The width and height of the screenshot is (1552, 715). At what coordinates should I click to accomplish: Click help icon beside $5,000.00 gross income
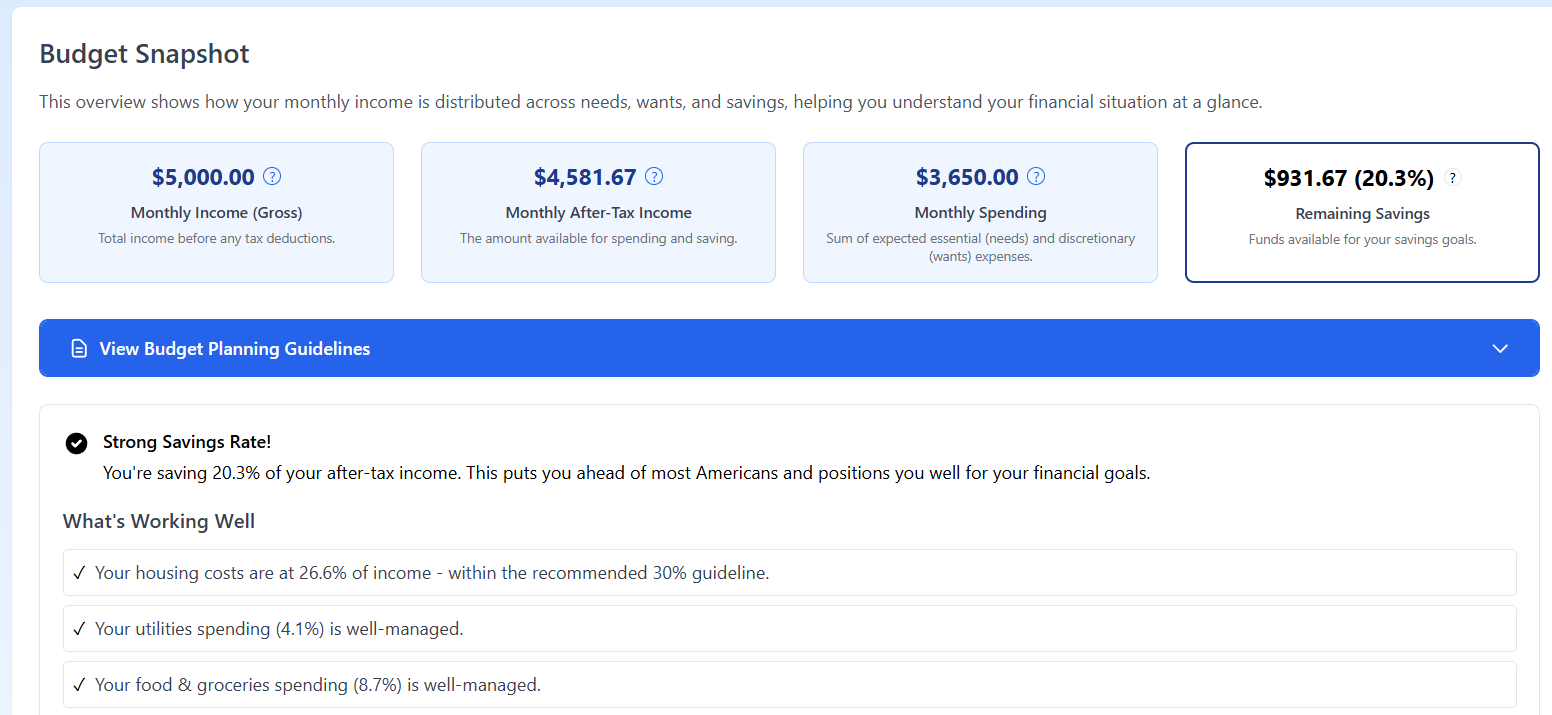pos(272,177)
